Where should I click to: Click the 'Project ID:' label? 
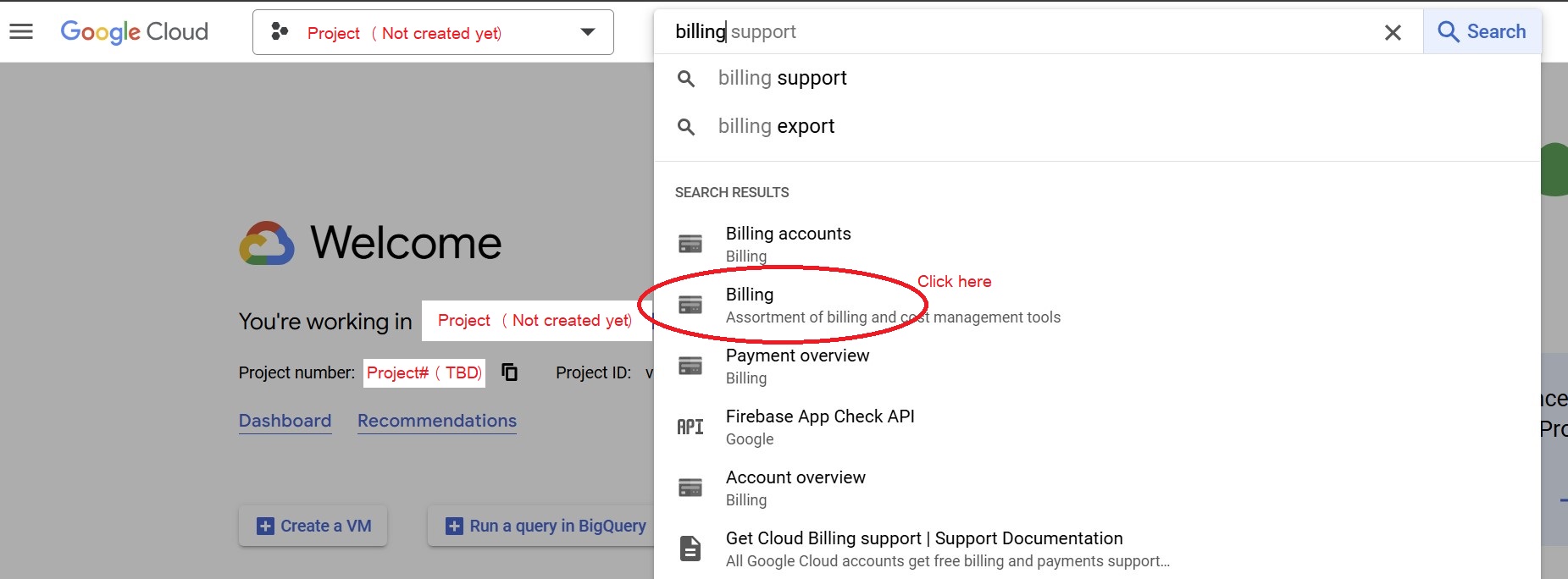click(x=593, y=372)
